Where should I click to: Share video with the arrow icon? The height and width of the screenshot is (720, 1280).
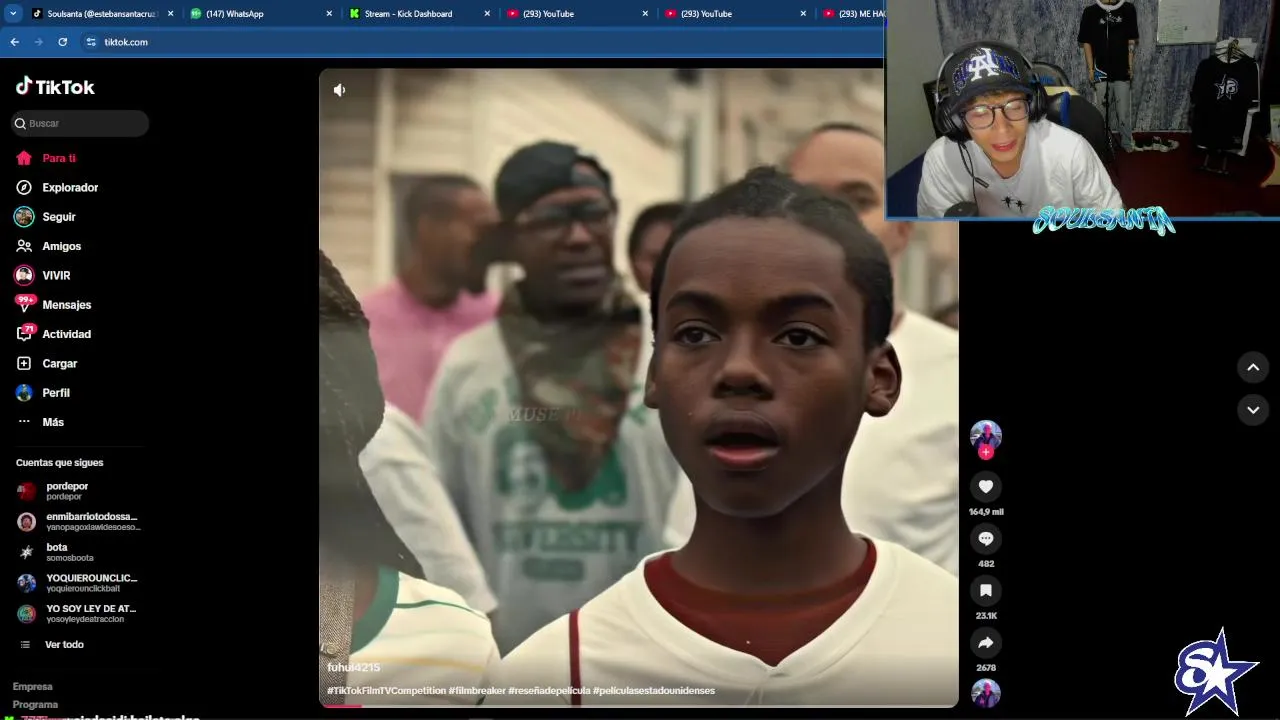pos(986,642)
